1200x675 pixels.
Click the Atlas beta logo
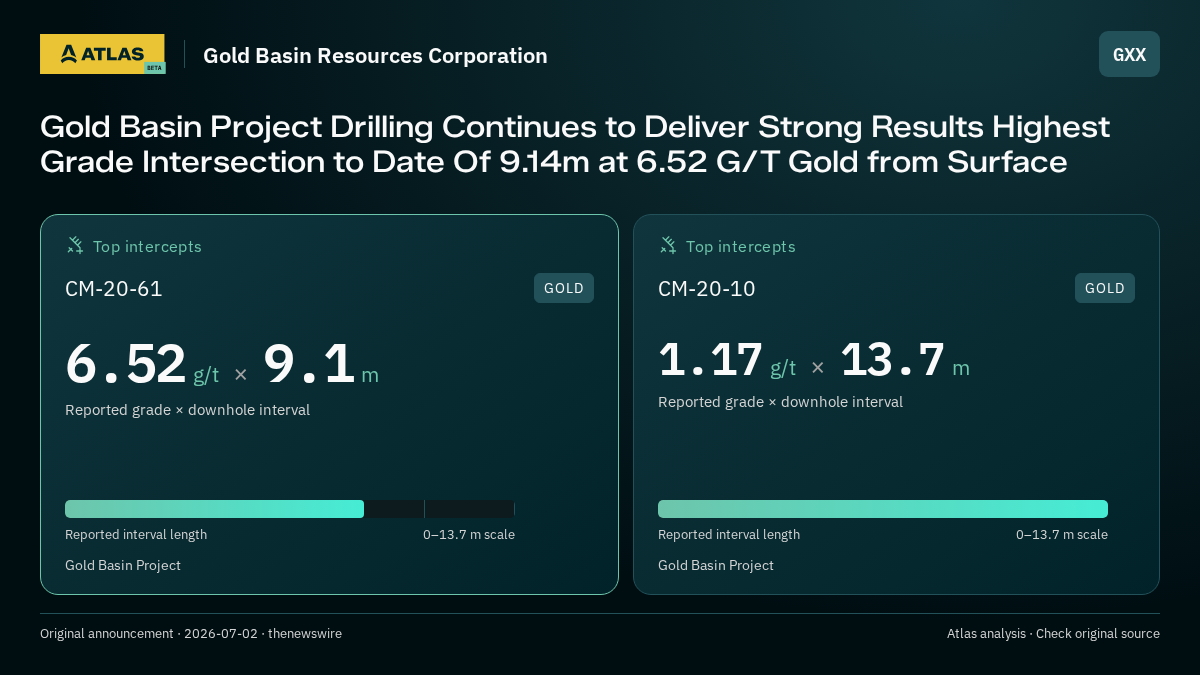[102, 54]
